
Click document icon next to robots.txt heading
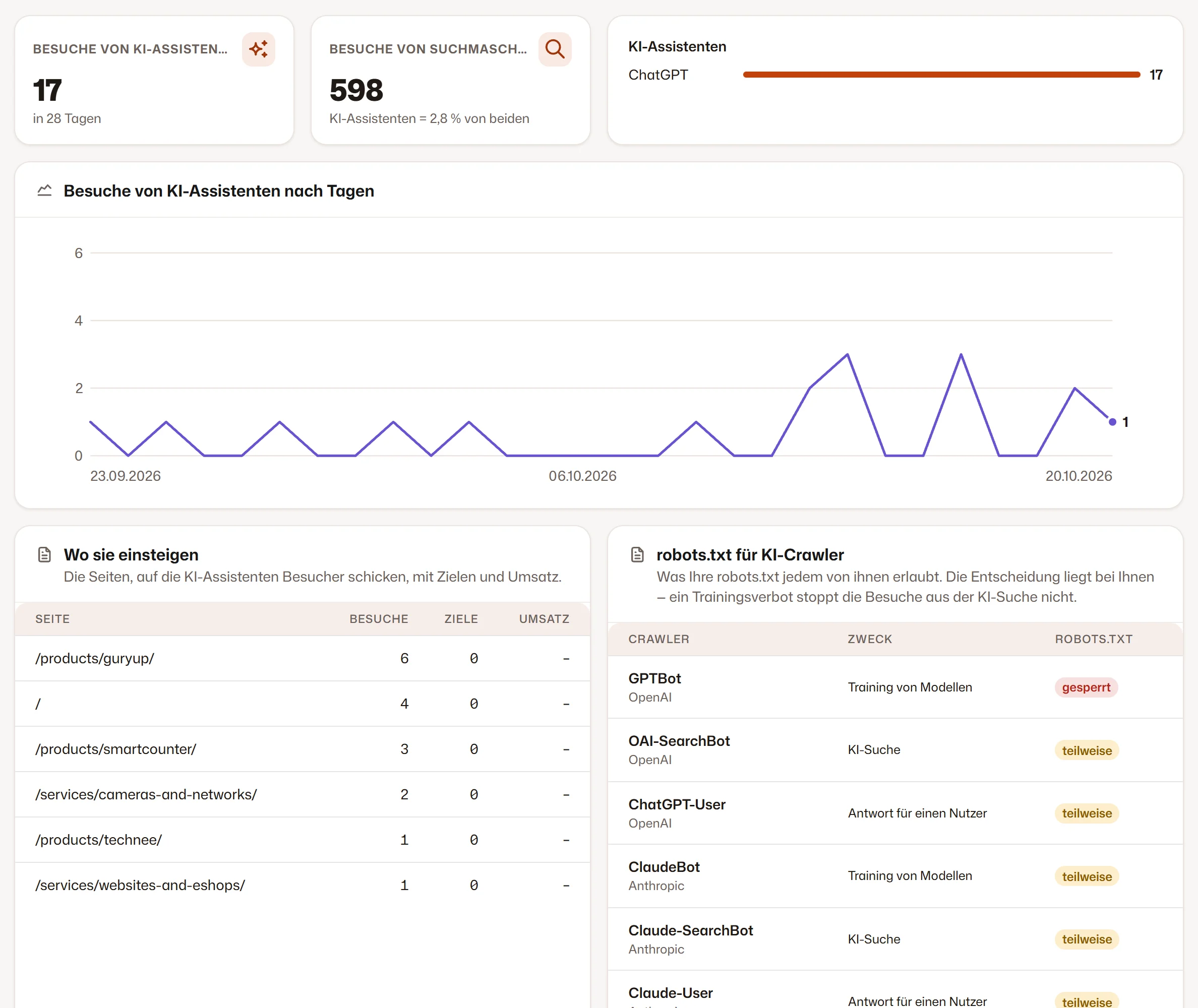(637, 554)
